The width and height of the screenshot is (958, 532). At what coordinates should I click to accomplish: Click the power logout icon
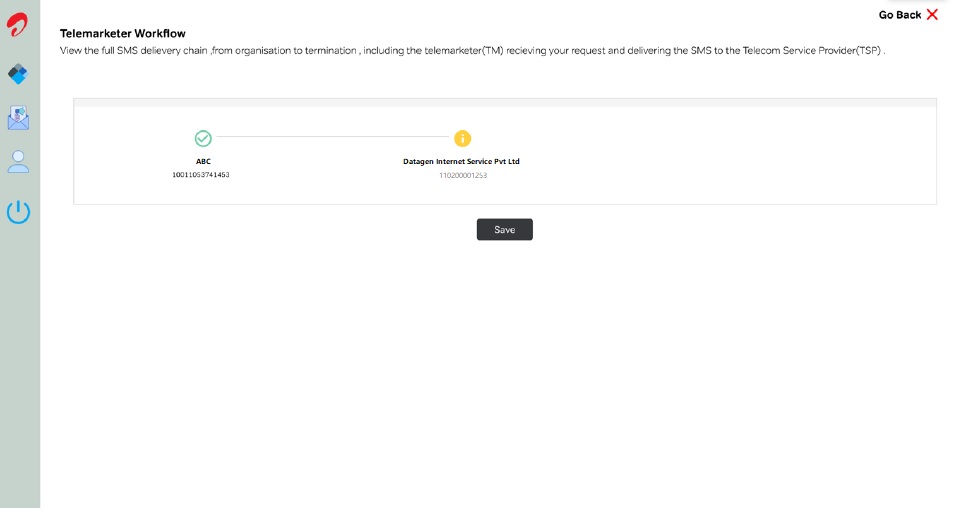pyautogui.click(x=18, y=211)
